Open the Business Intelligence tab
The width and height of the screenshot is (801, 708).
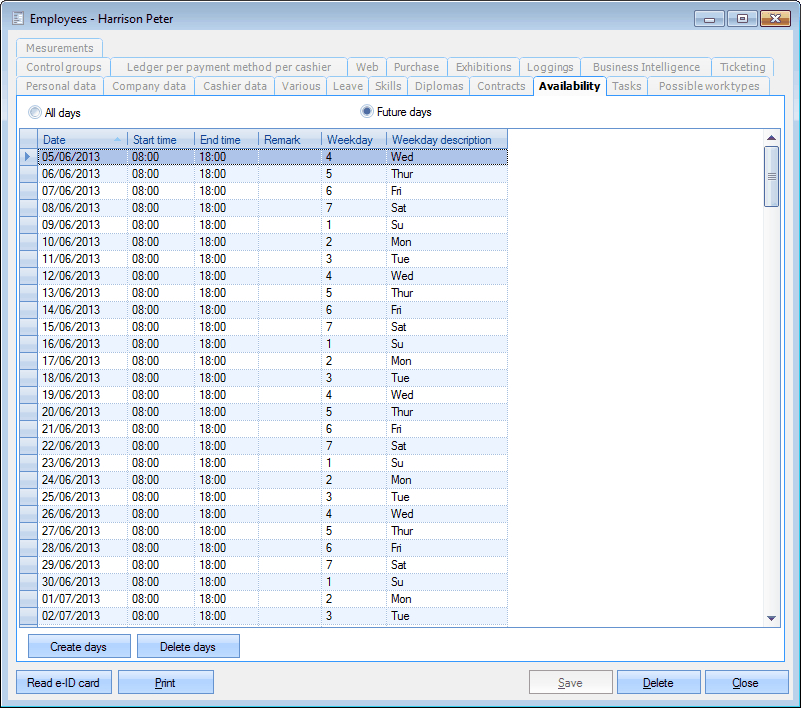pos(646,67)
